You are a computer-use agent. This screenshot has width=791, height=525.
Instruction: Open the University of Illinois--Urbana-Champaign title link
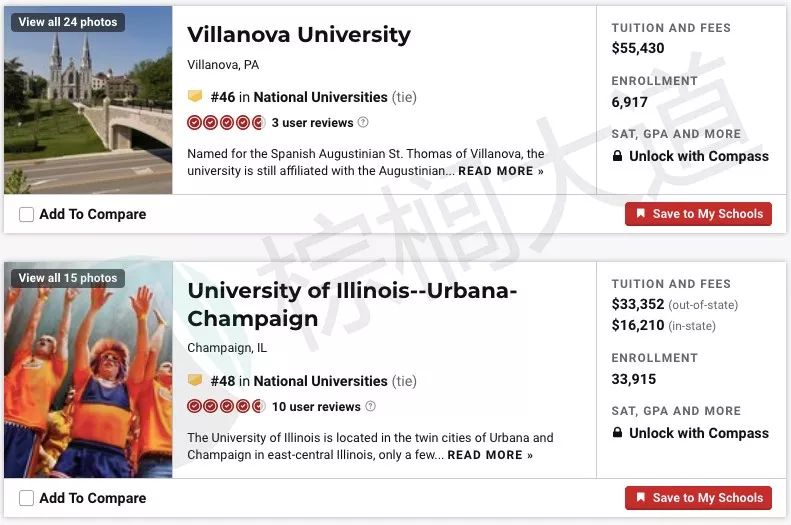(352, 304)
